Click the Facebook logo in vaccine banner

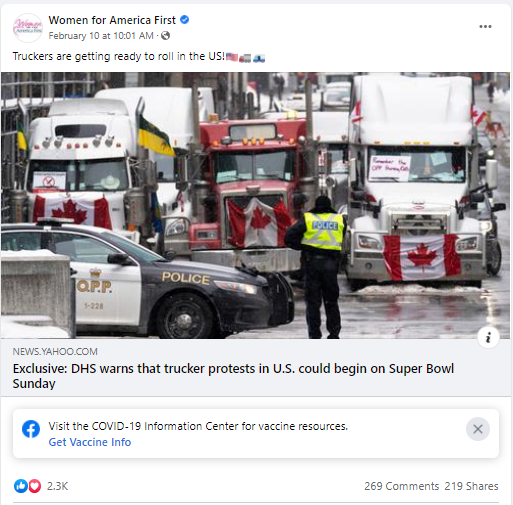pos(31,429)
